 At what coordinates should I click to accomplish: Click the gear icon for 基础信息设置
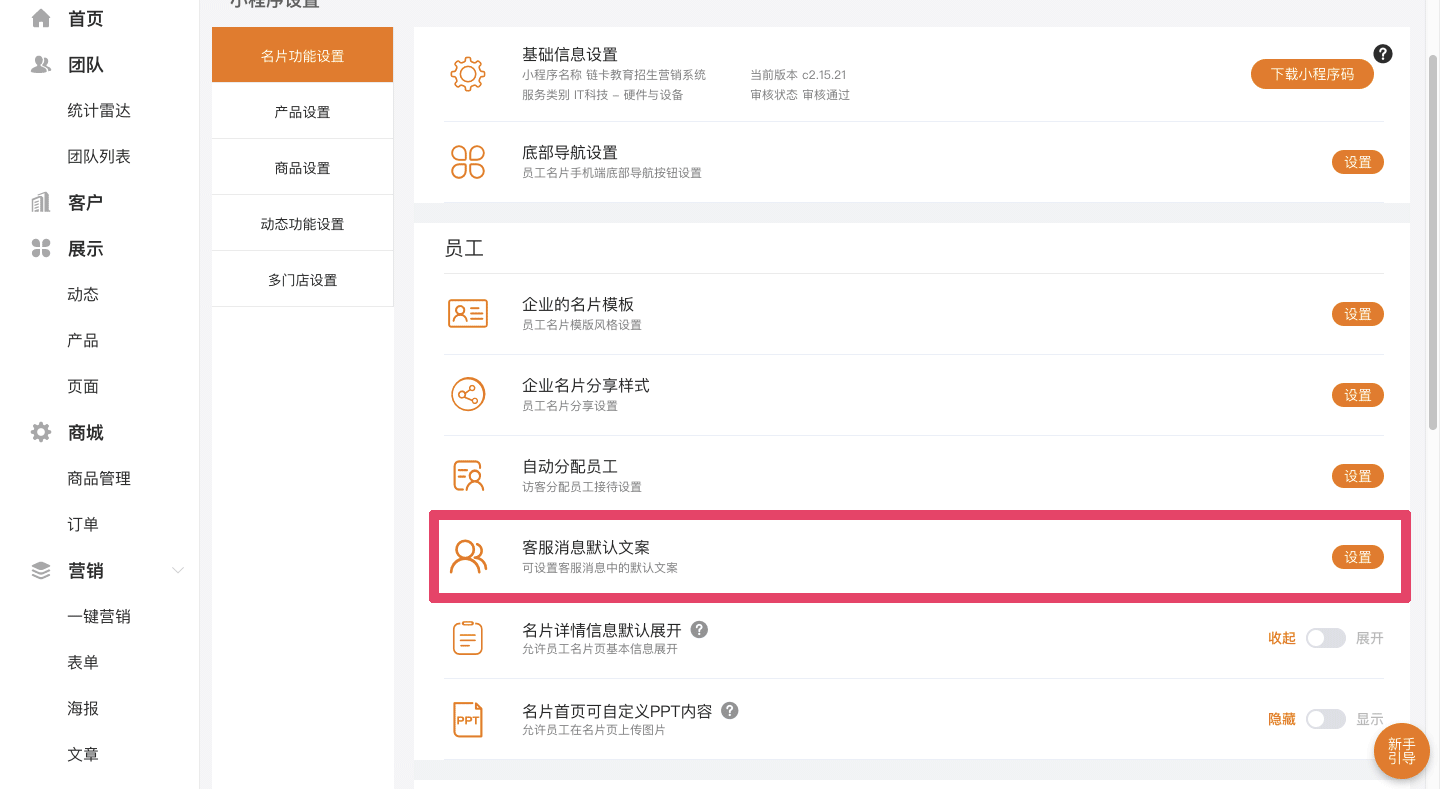coord(468,75)
